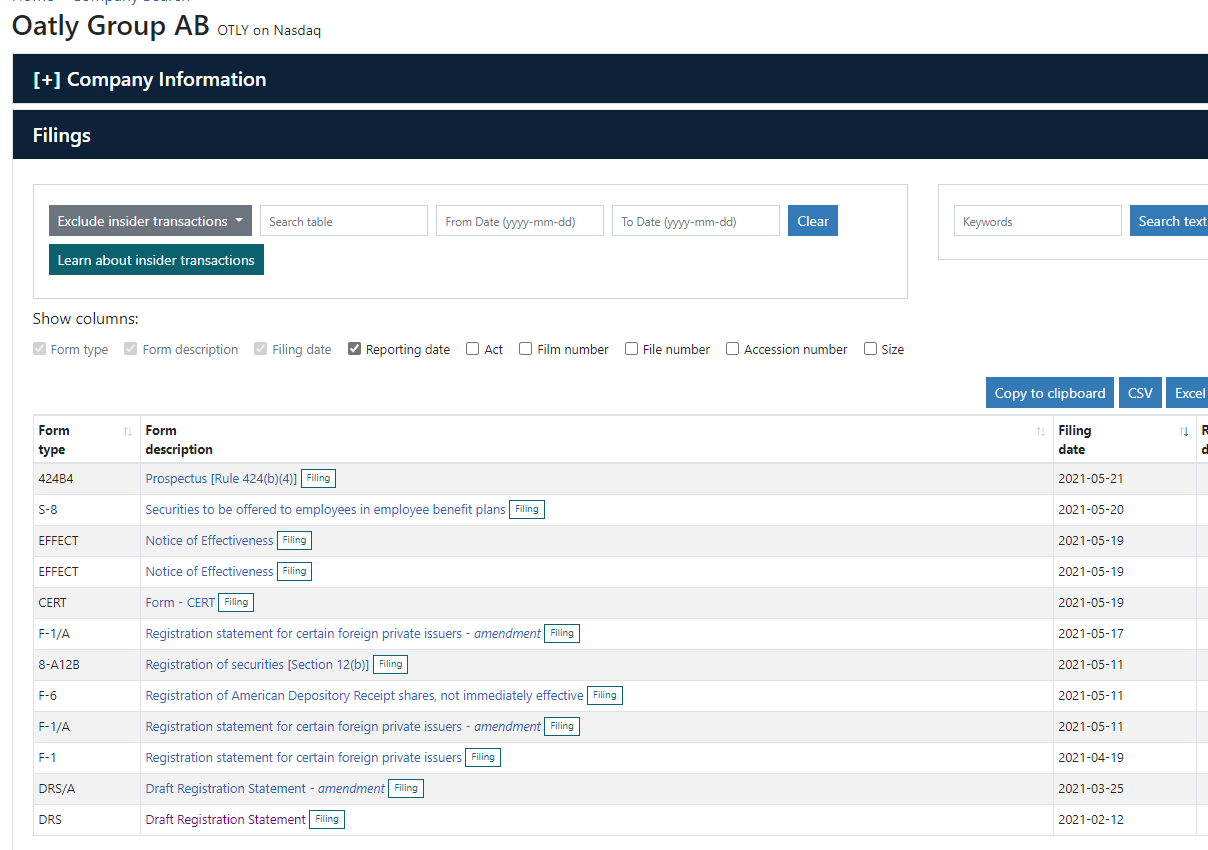
Task: Focus the To Date input
Action: 696,221
